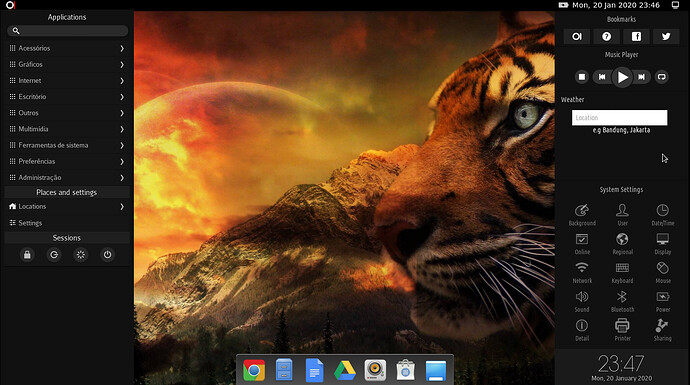The height and width of the screenshot is (385, 690).
Task: Expand the Multimídia category
Action: [67, 129]
